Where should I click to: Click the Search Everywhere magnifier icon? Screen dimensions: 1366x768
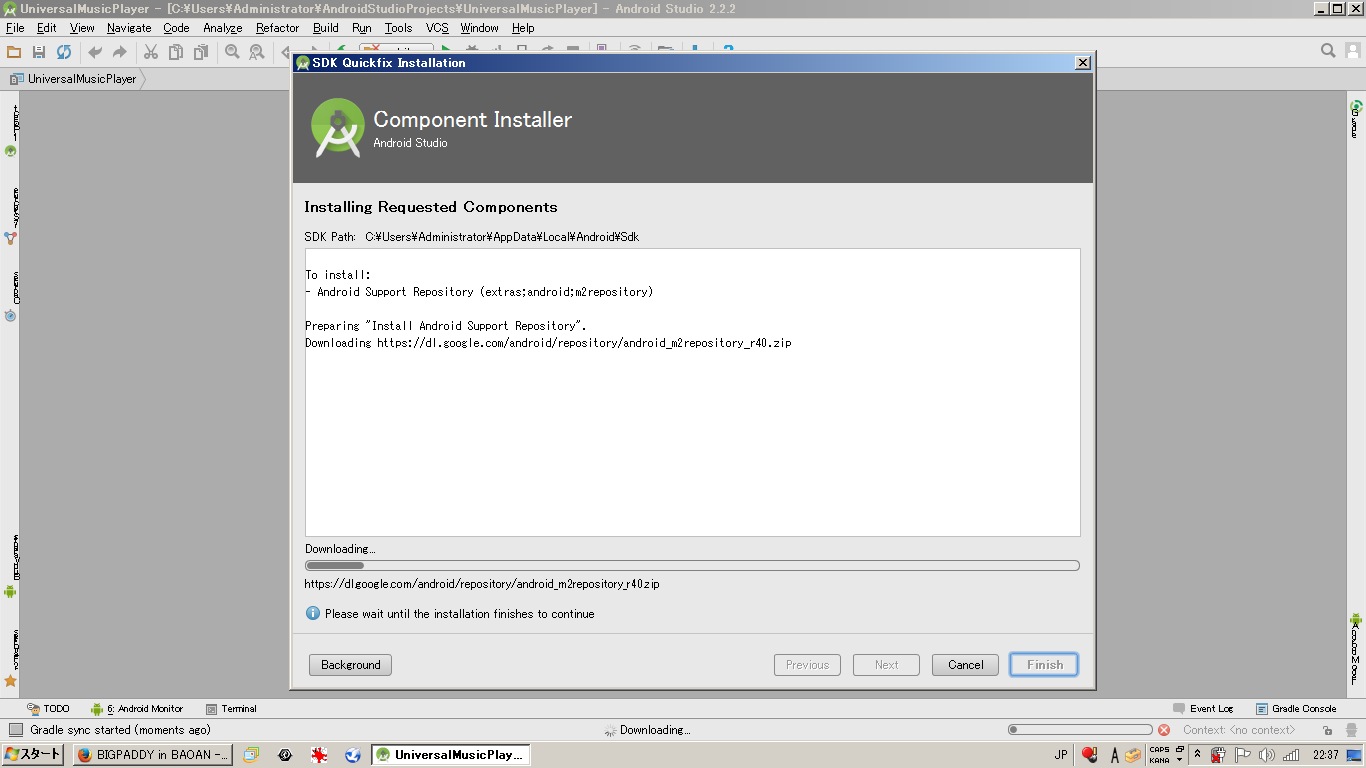pyautogui.click(x=1328, y=51)
